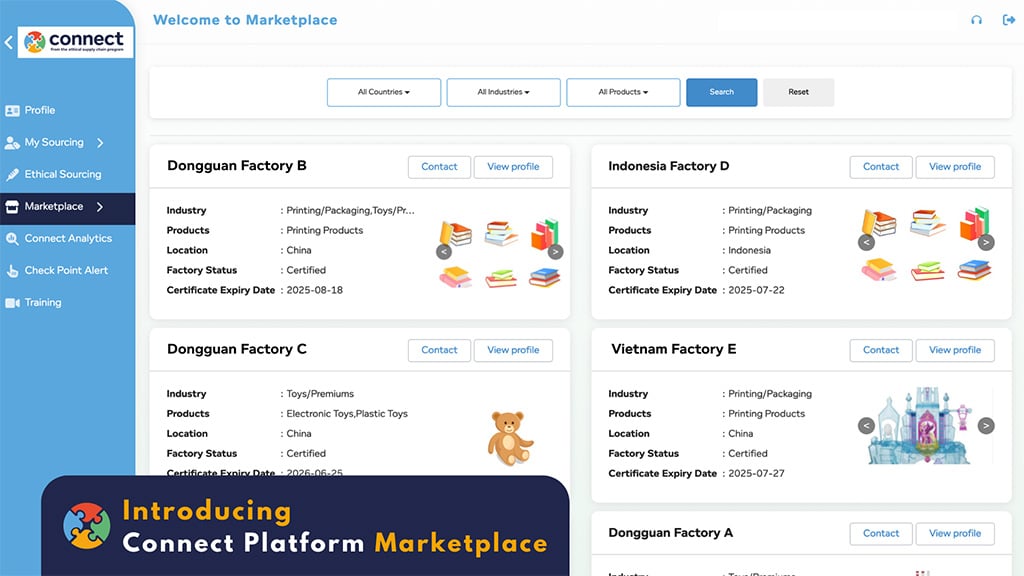The image size is (1024, 576).
Task: Click Dongguan Factory B book images
Action: click(x=500, y=253)
